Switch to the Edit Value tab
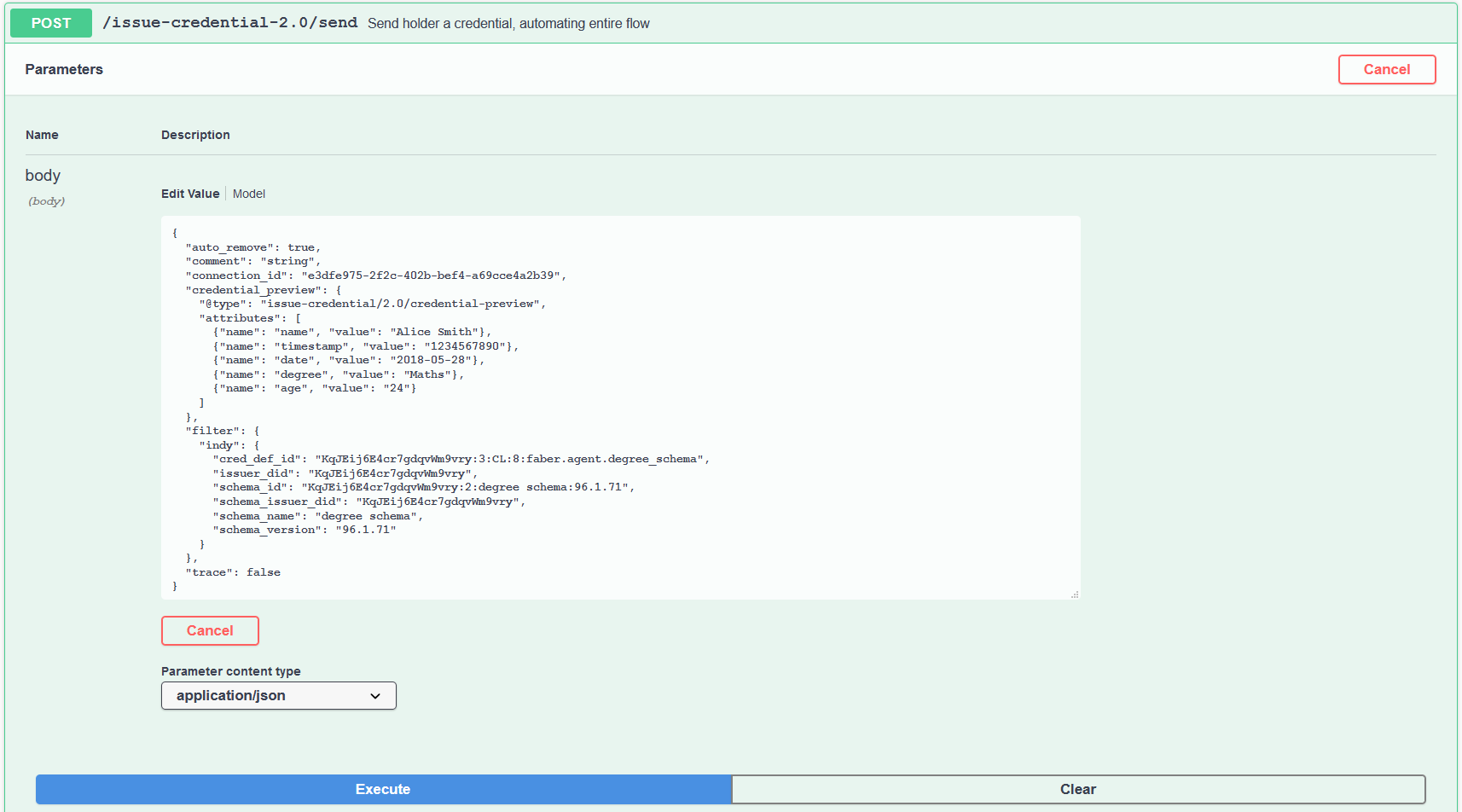This screenshot has height=812, width=1462. [x=190, y=194]
